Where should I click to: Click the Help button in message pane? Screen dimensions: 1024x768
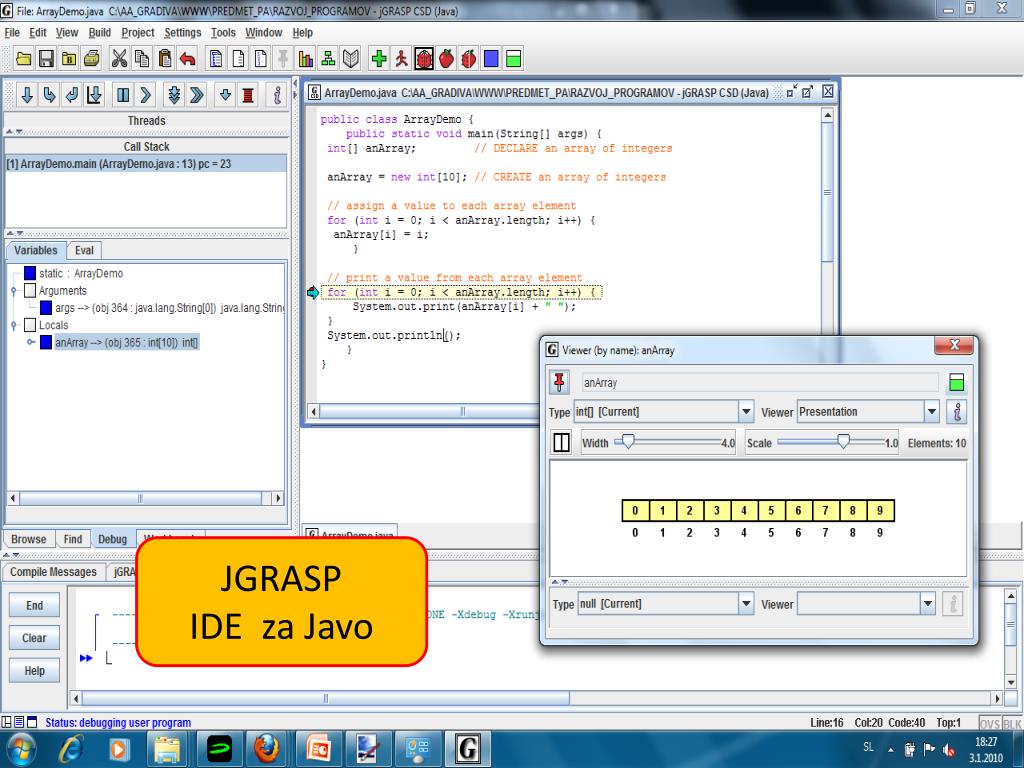coord(35,671)
